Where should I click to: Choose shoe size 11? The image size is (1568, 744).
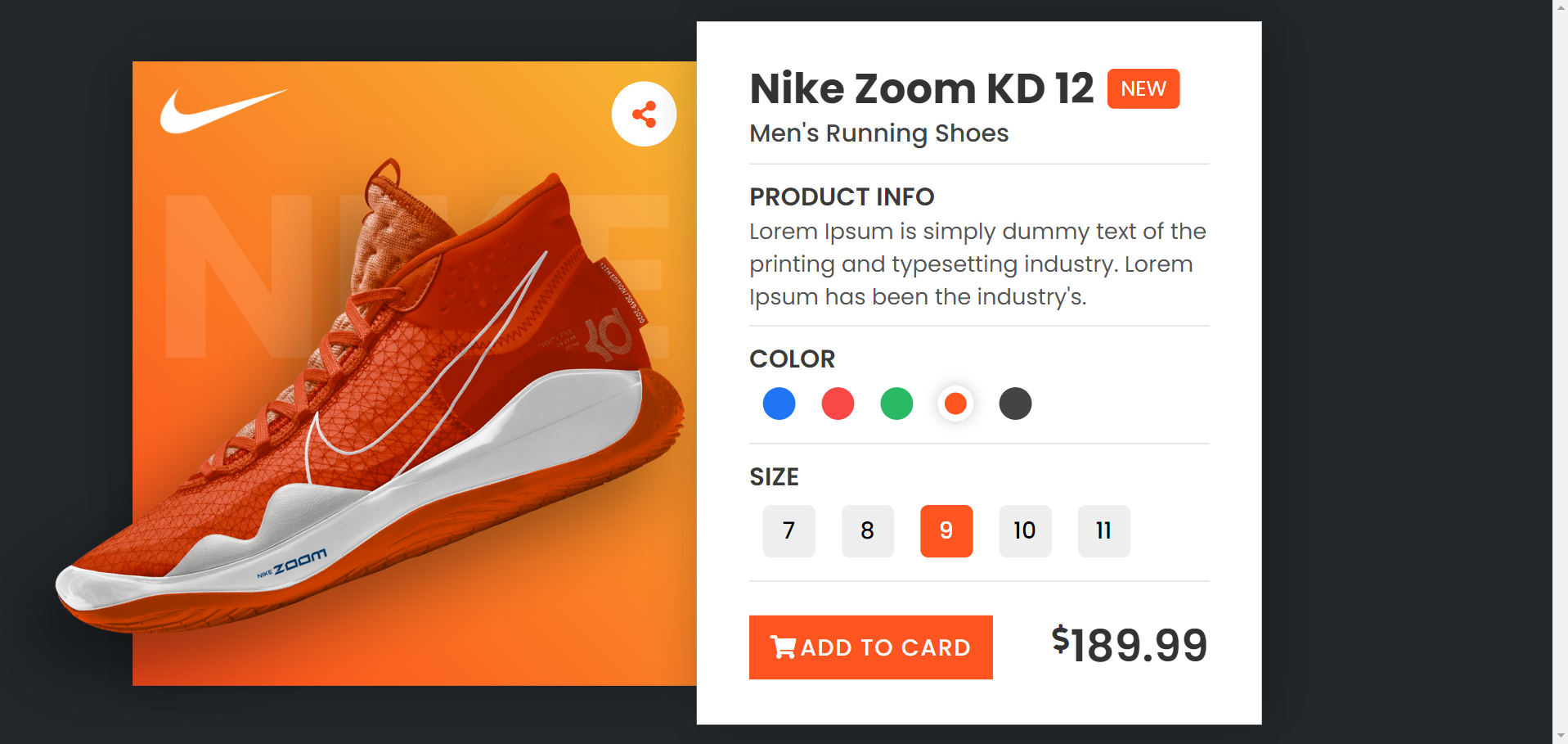click(x=1103, y=531)
